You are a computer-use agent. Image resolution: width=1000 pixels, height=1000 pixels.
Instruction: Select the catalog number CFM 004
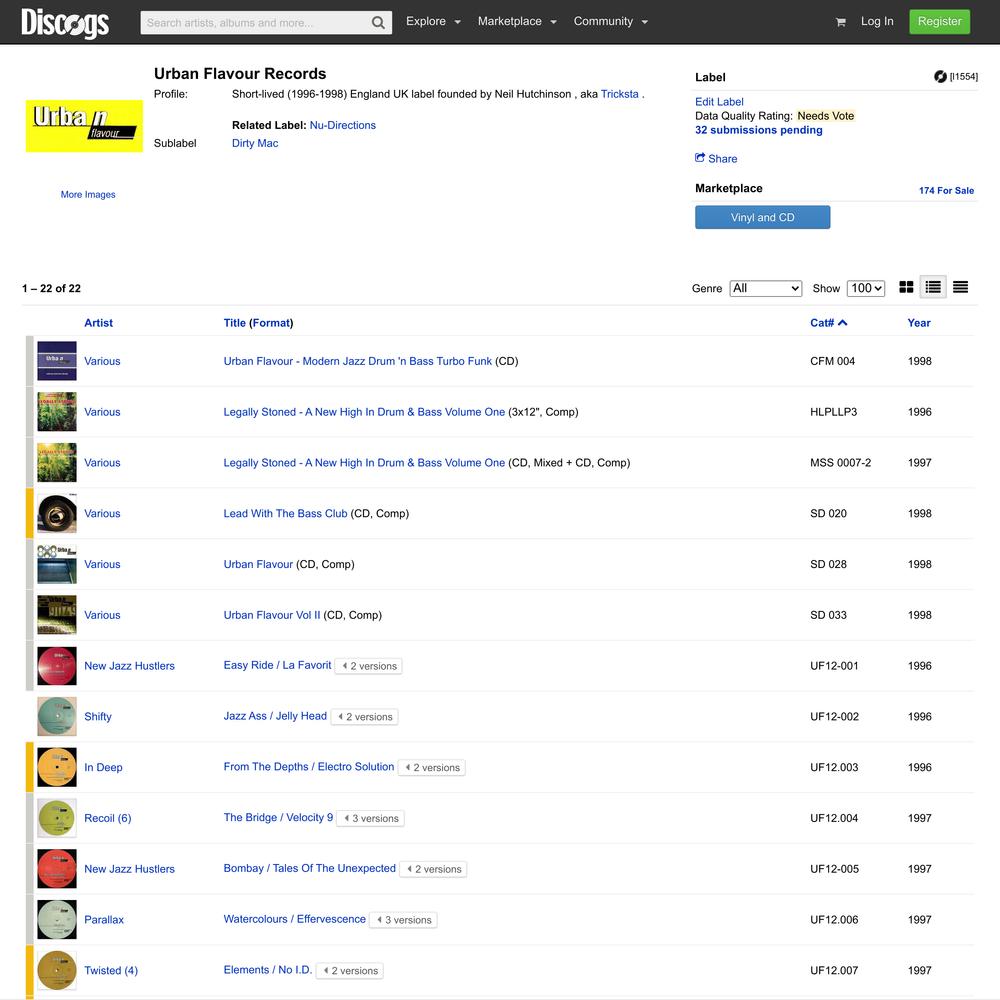point(832,361)
